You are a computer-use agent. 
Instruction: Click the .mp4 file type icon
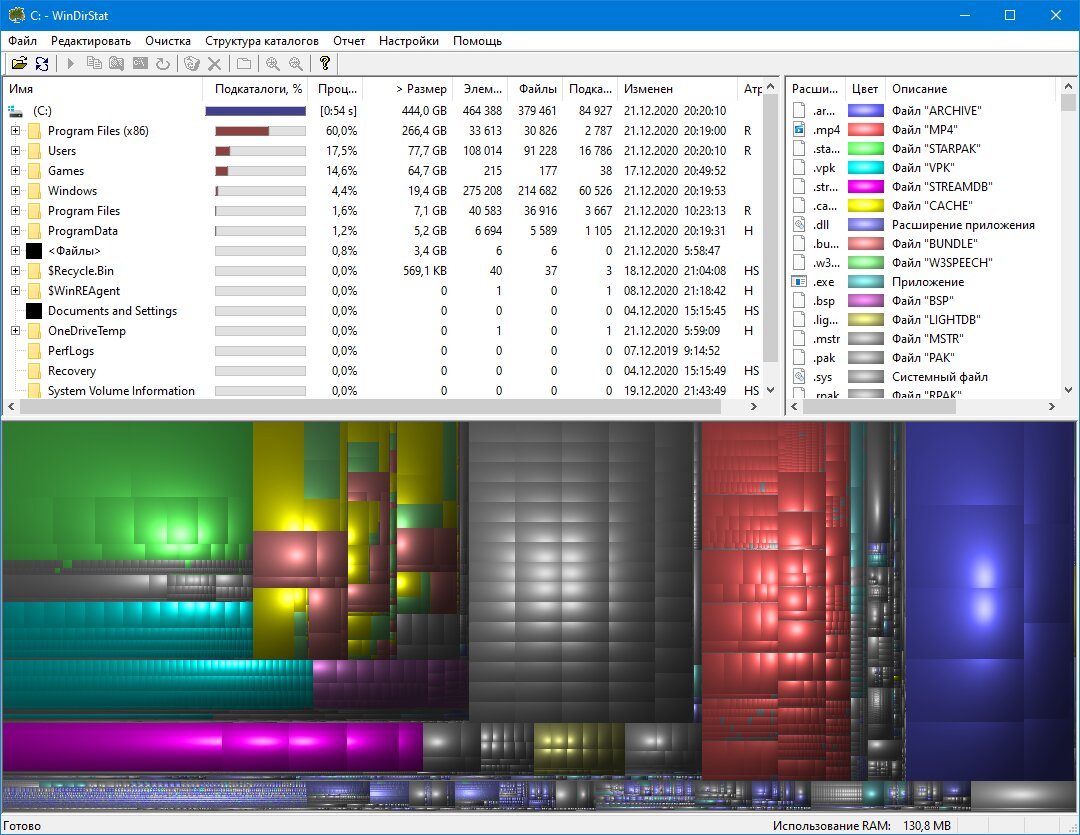click(799, 130)
